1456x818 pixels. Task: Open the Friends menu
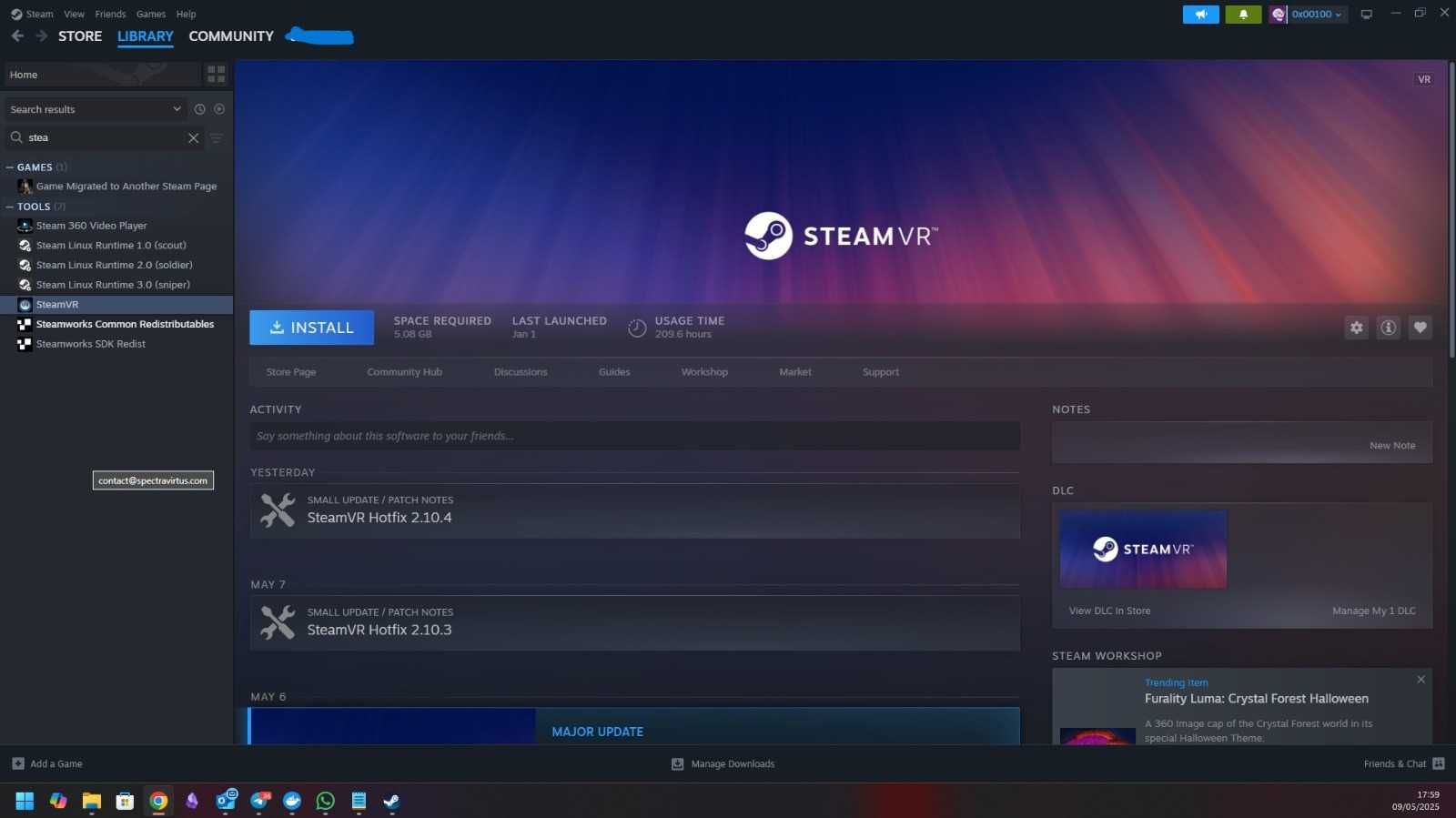(110, 15)
